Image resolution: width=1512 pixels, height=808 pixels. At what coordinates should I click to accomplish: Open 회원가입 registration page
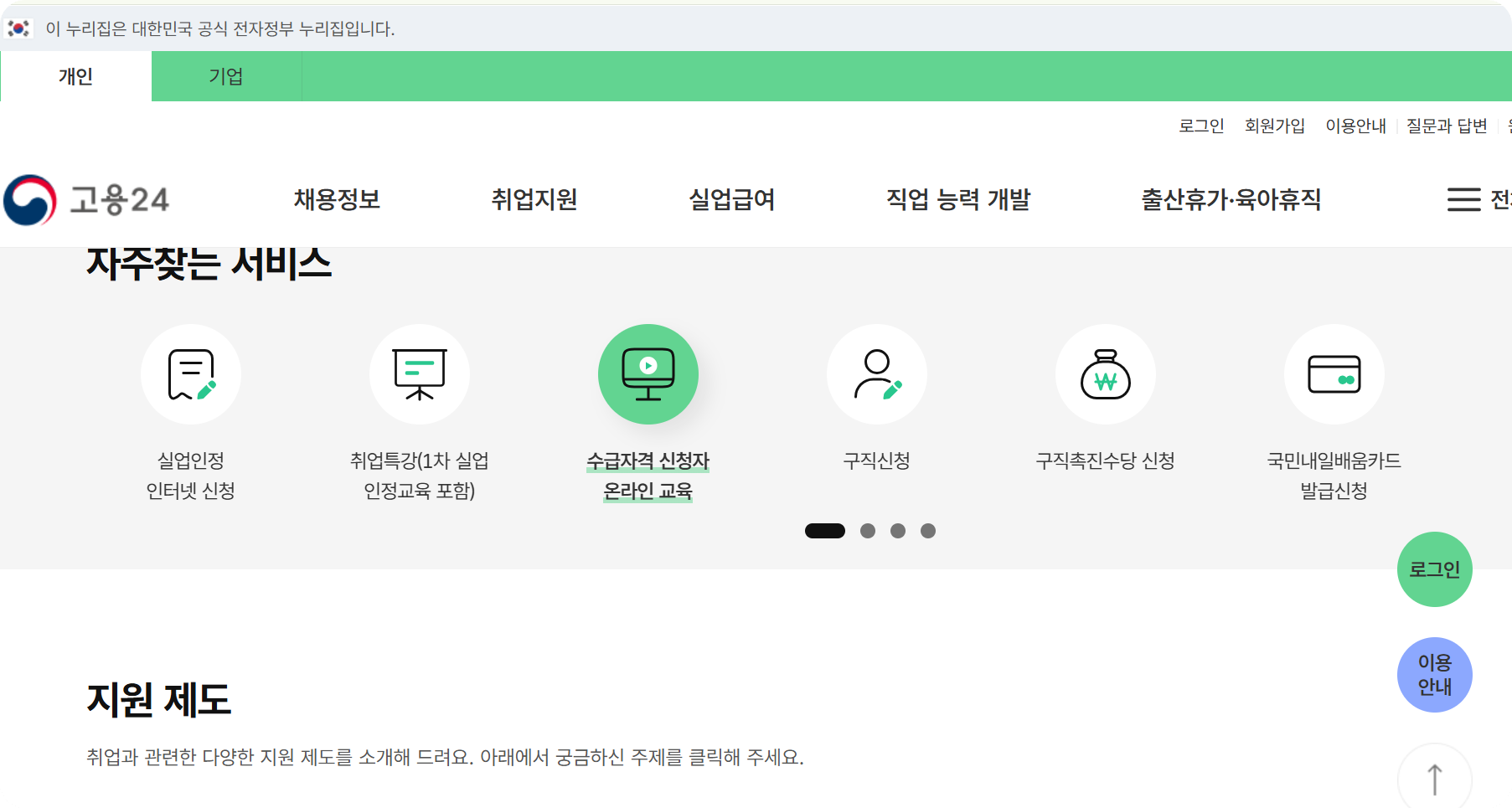tap(1275, 126)
